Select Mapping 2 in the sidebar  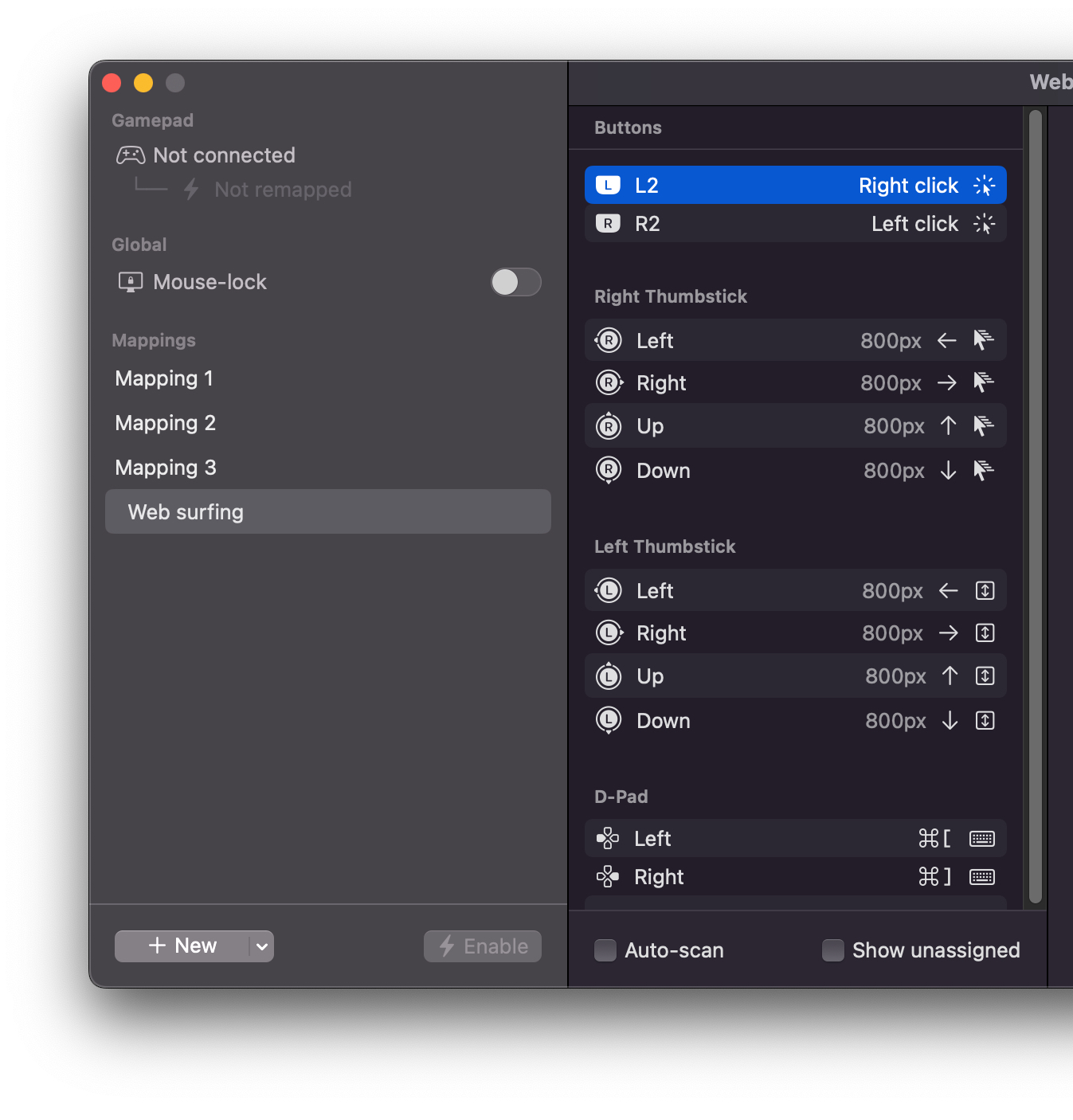point(328,423)
